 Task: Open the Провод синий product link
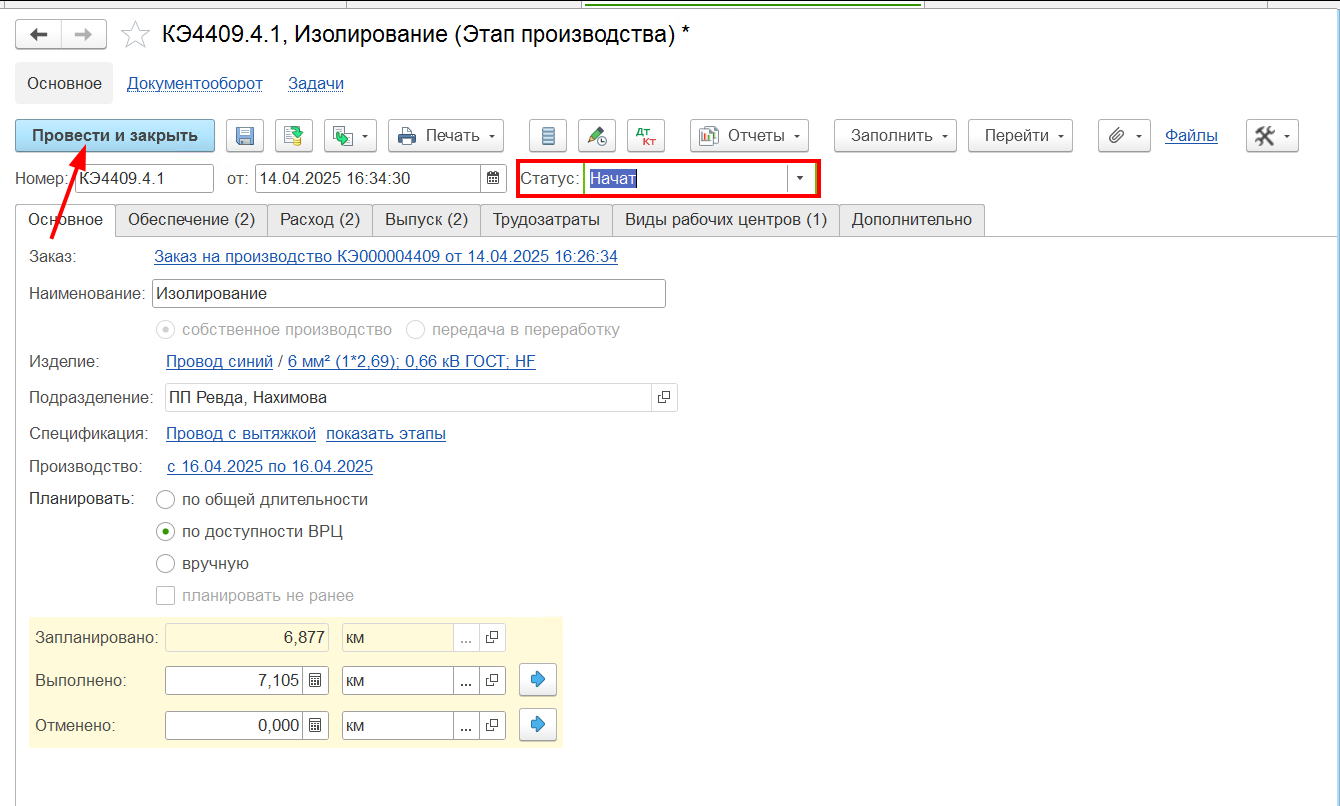219,362
